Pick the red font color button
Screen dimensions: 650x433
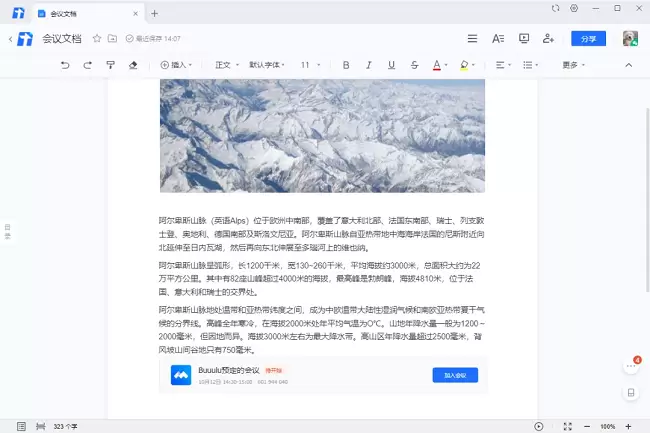436,65
